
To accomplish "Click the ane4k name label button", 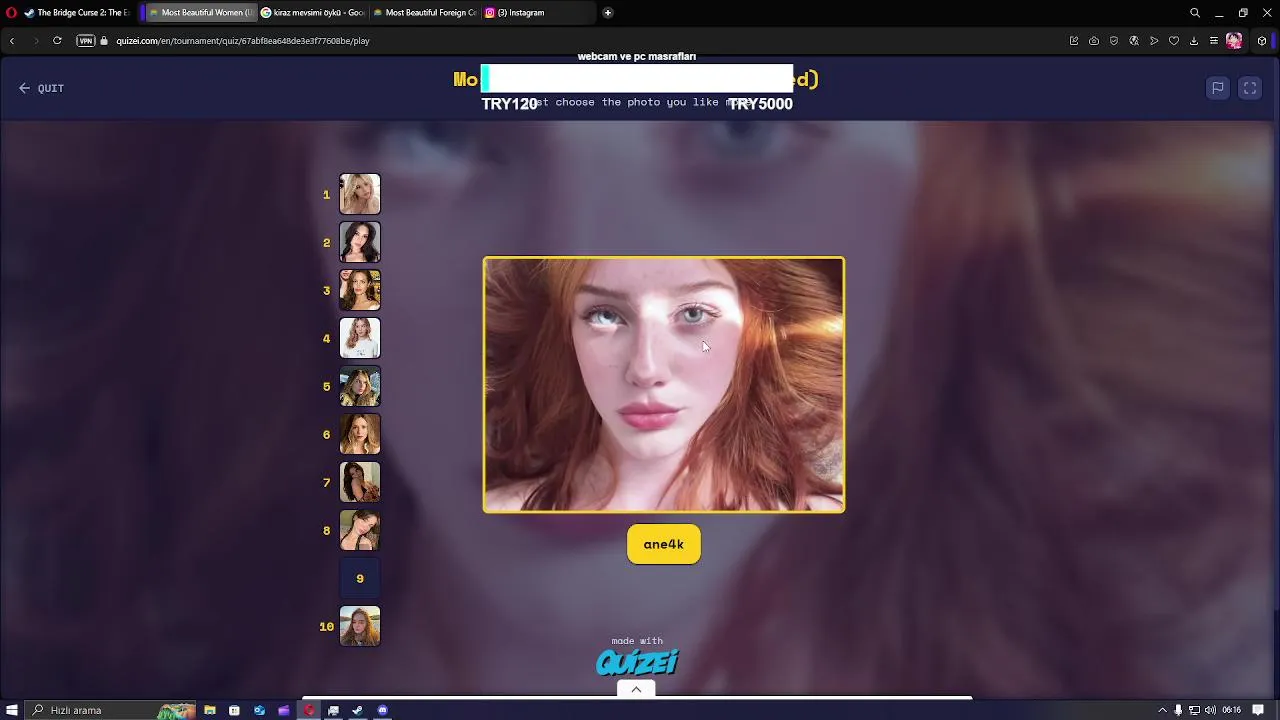I will pyautogui.click(x=664, y=544).
